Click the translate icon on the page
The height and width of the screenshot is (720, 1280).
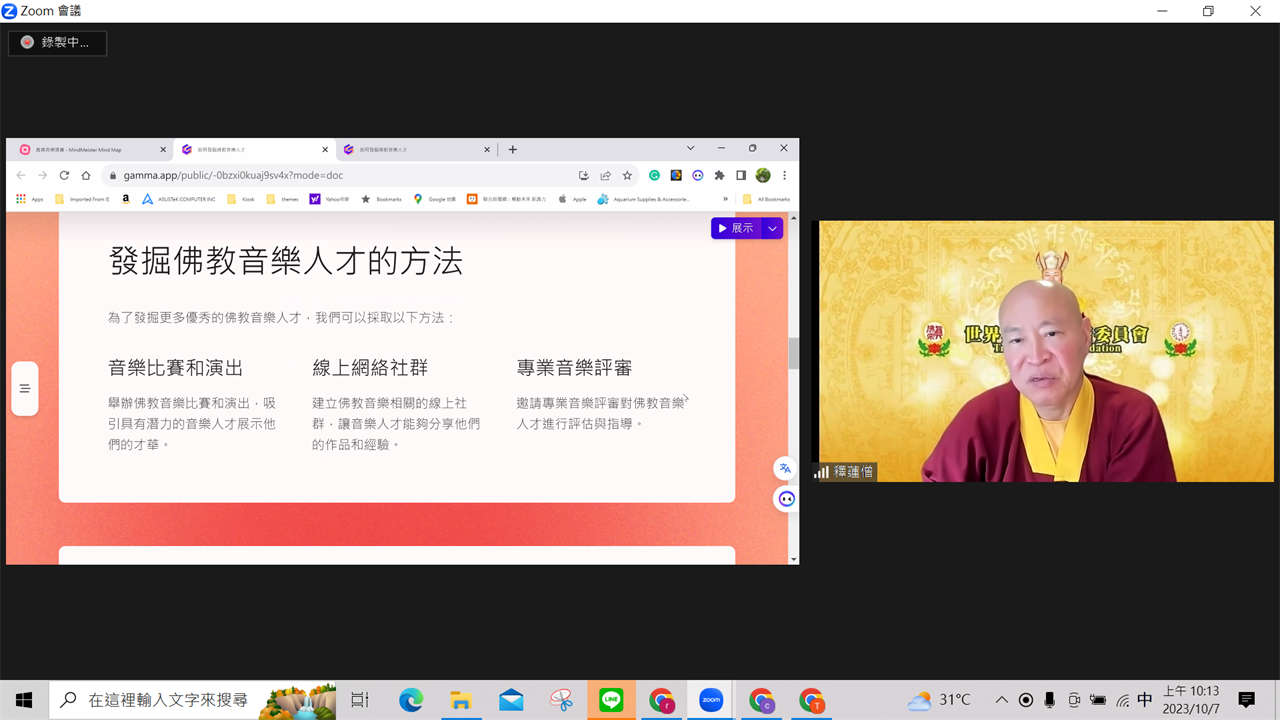(785, 468)
